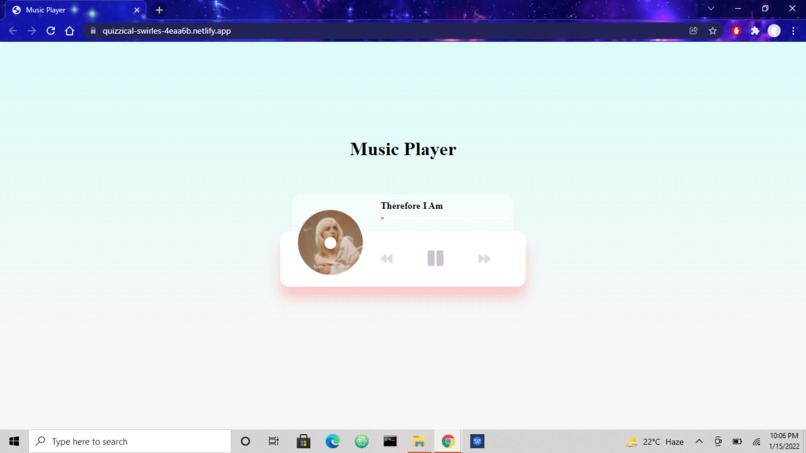Open the clock and date flyout
Image resolution: width=806 pixels, height=453 pixels.
pos(784,441)
